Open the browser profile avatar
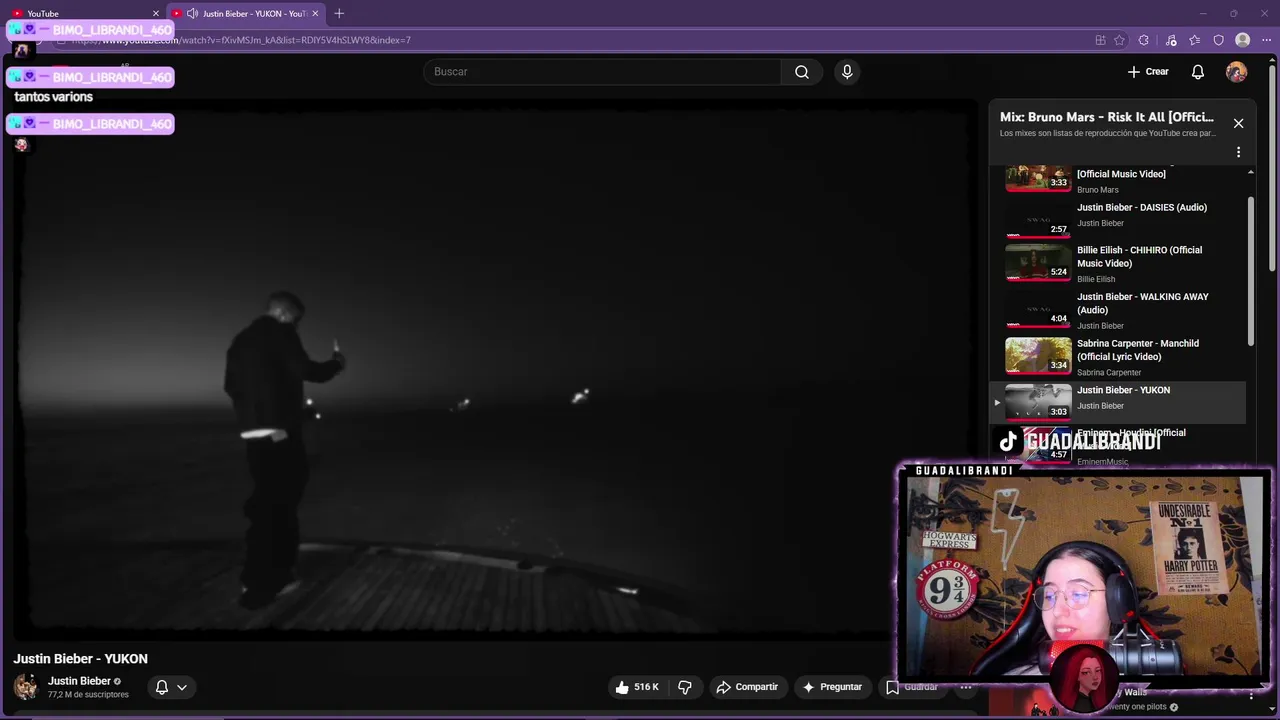This screenshot has width=1280, height=720. point(1243,40)
